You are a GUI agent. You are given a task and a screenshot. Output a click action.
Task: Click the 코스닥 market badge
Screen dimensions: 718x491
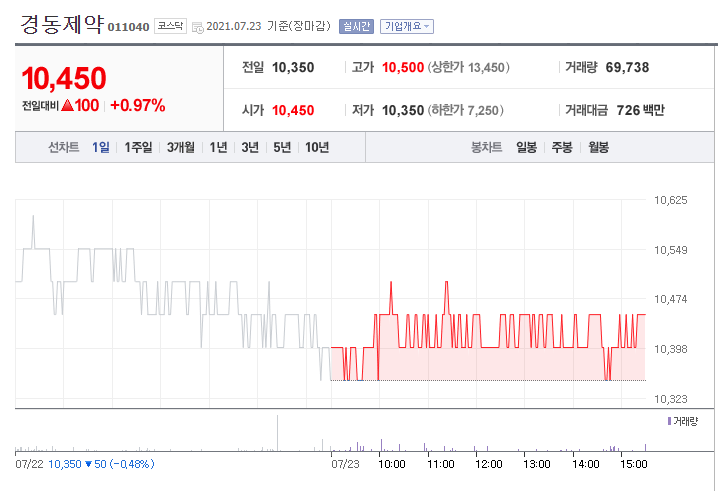(x=170, y=26)
